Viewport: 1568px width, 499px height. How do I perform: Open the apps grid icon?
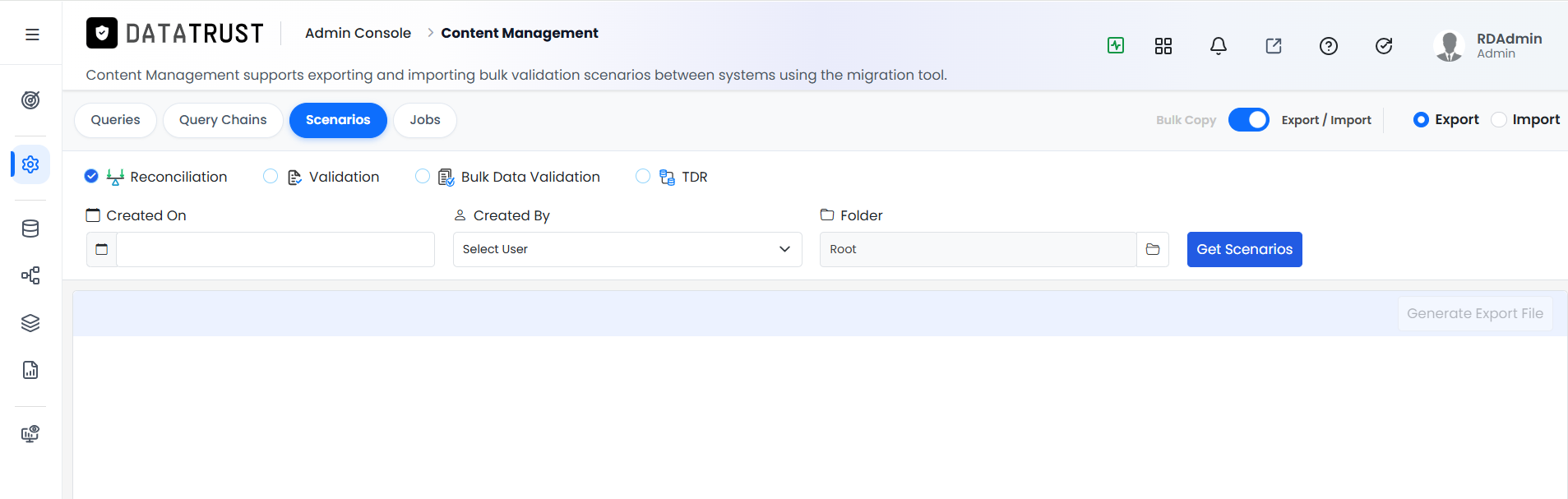click(x=1163, y=46)
